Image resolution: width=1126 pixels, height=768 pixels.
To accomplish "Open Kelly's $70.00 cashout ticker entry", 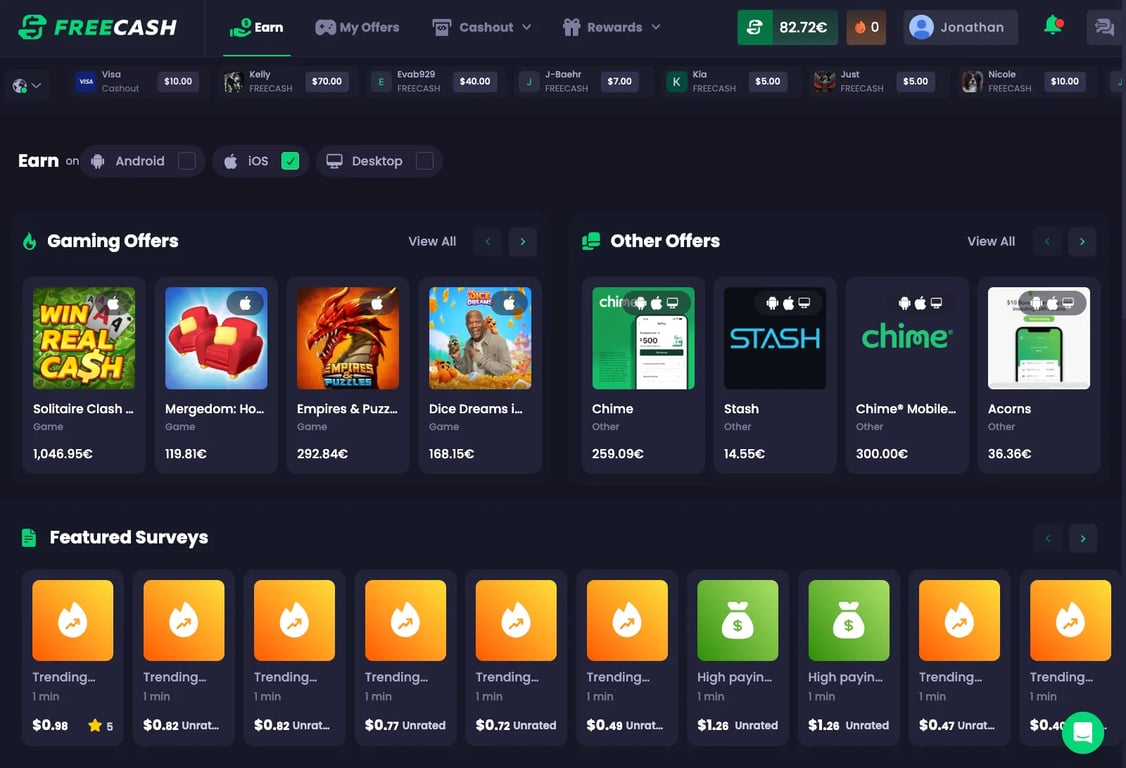I will (287, 82).
